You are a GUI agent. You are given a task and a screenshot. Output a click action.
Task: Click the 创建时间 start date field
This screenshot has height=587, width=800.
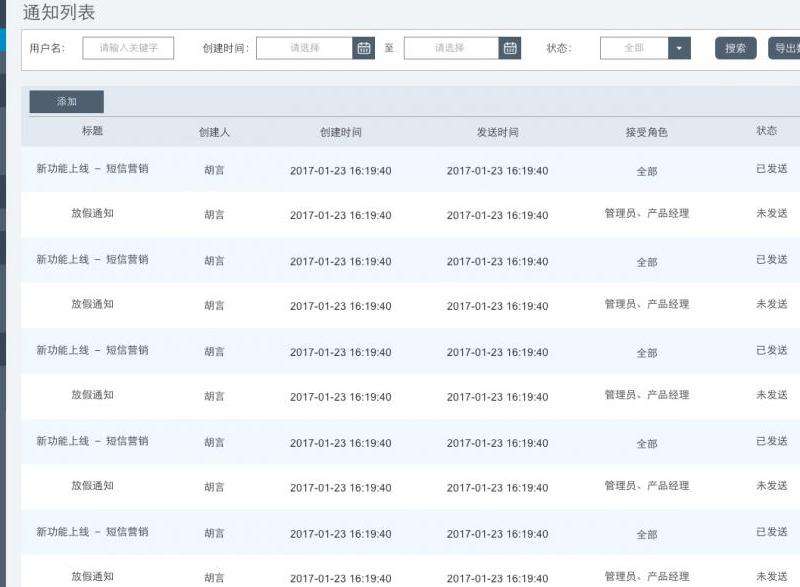pyautogui.click(x=305, y=48)
